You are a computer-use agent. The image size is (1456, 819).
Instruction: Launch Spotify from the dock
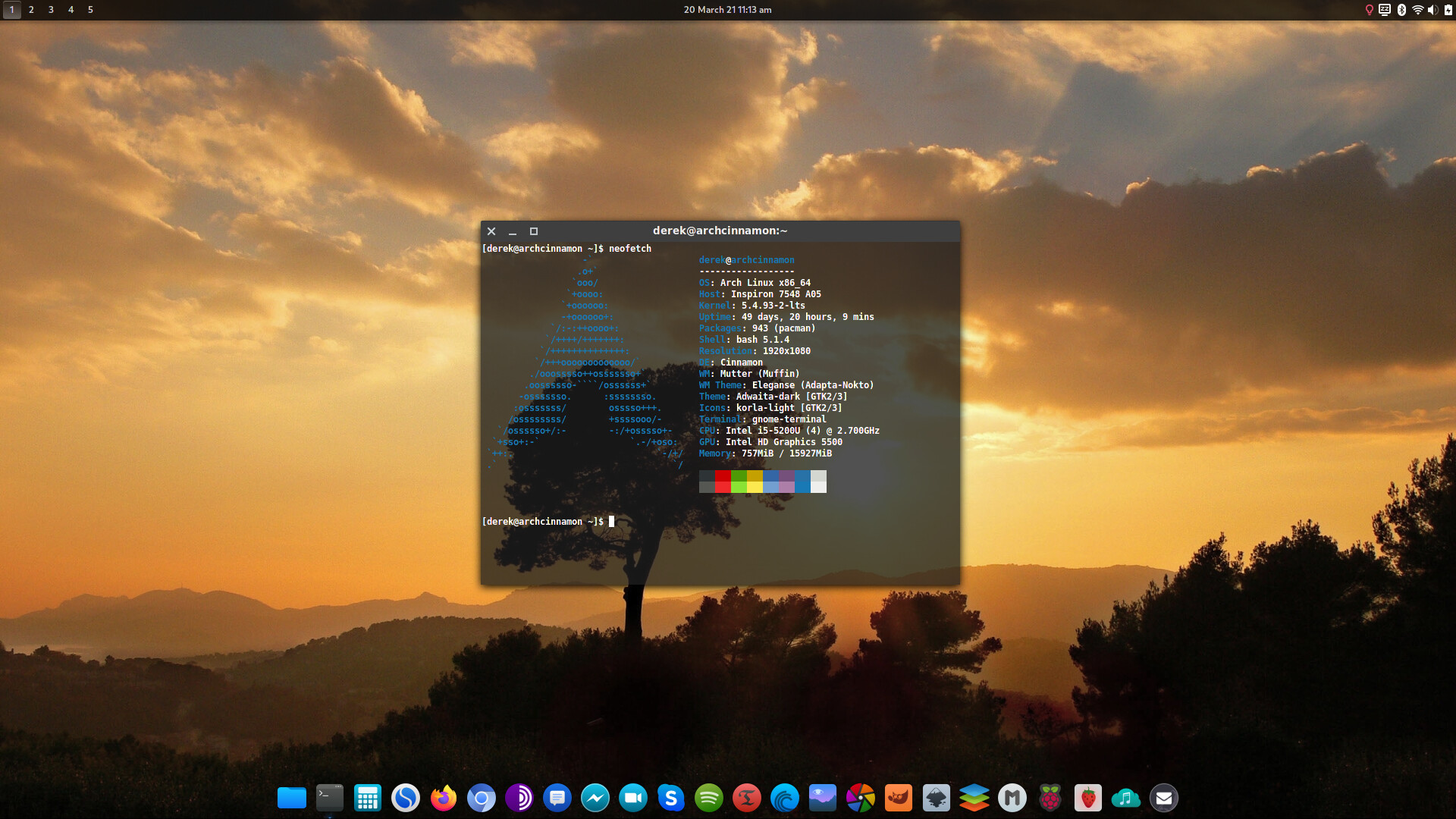[709, 797]
